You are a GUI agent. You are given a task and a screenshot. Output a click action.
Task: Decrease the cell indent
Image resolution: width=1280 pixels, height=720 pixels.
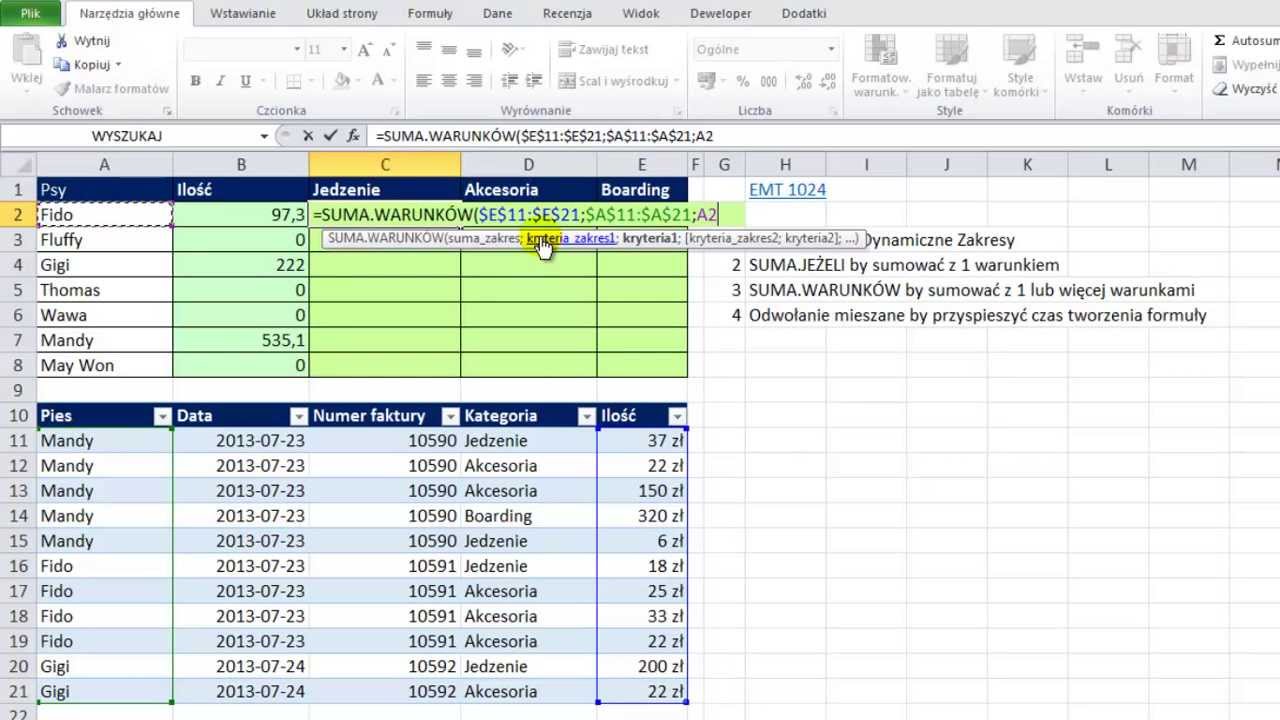click(x=510, y=81)
